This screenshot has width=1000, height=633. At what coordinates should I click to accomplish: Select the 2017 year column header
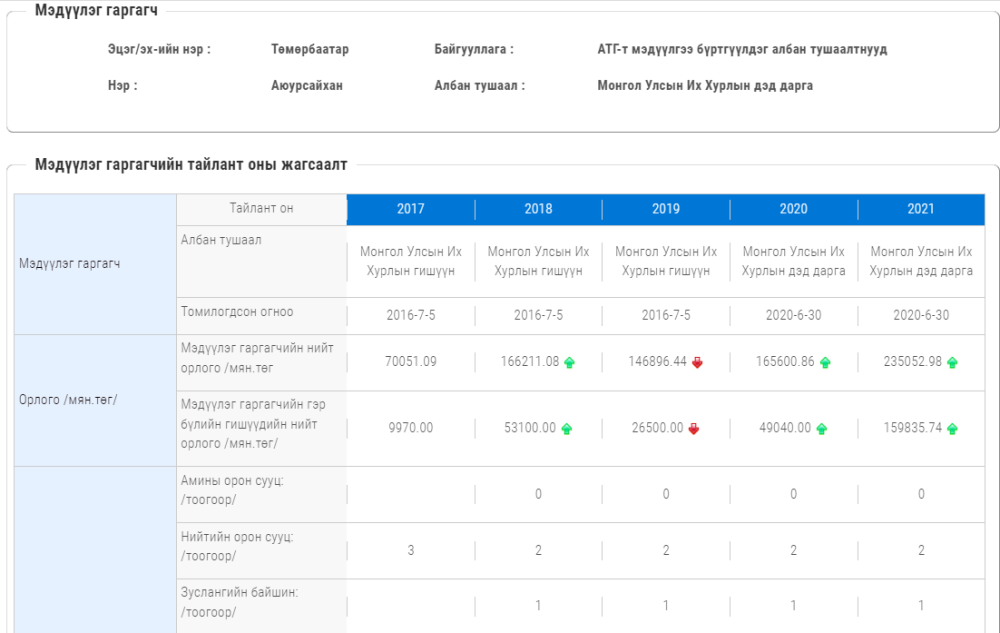[411, 209]
